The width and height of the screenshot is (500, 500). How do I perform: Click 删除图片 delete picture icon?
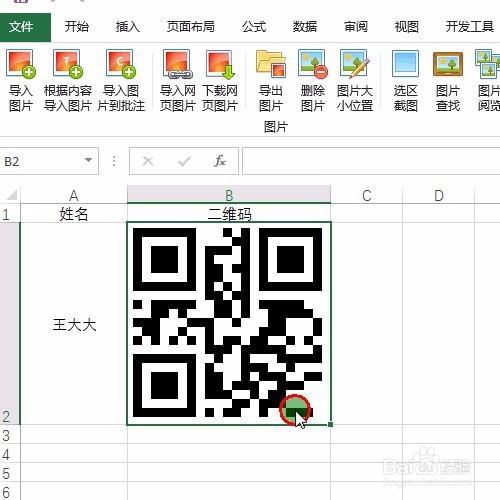coord(313,64)
